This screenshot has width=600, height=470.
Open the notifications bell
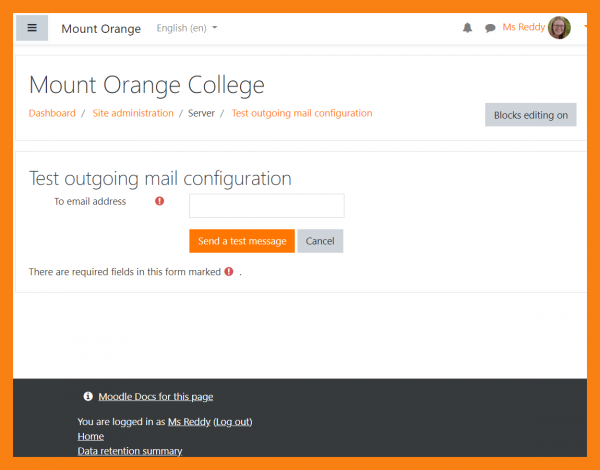click(x=467, y=28)
